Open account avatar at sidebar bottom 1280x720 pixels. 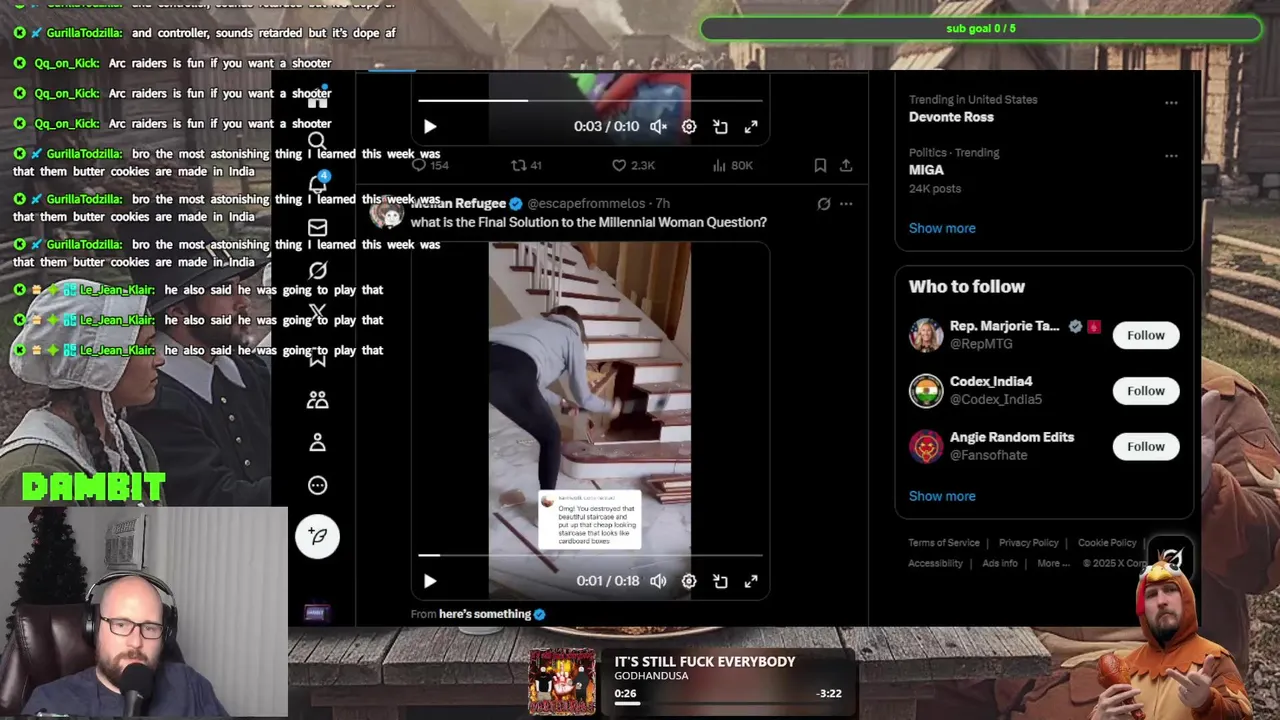pyautogui.click(x=315, y=613)
